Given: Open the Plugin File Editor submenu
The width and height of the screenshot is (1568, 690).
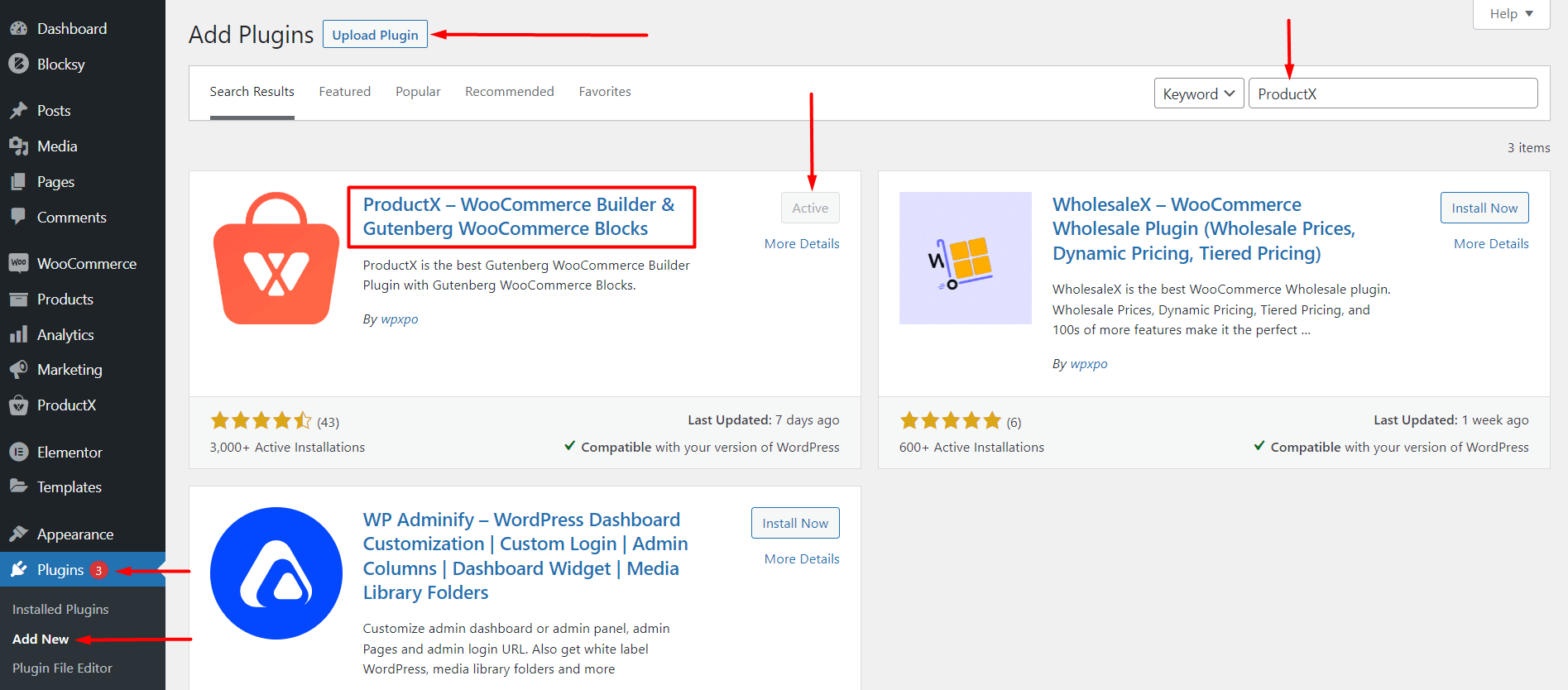Looking at the screenshot, I should [62, 668].
